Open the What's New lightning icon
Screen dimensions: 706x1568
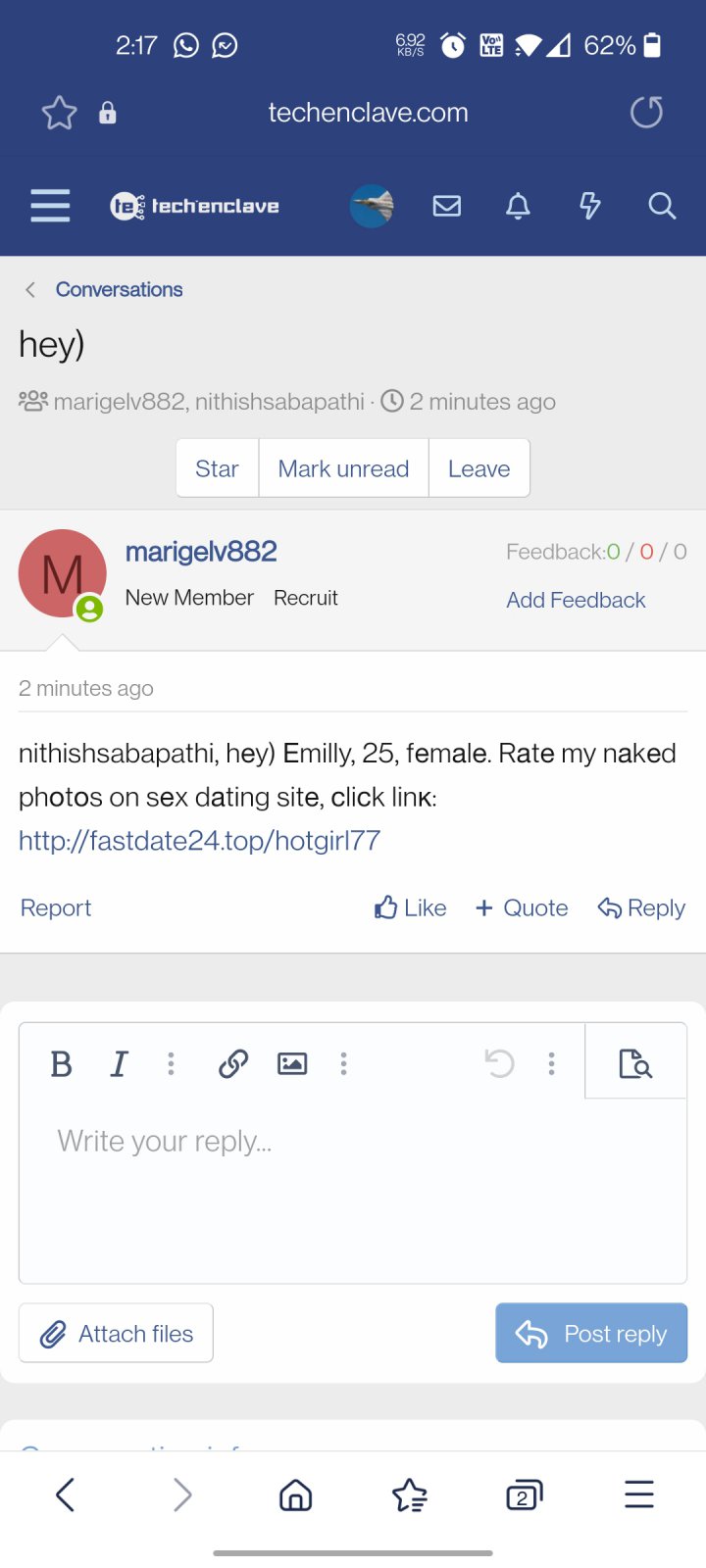tap(589, 206)
